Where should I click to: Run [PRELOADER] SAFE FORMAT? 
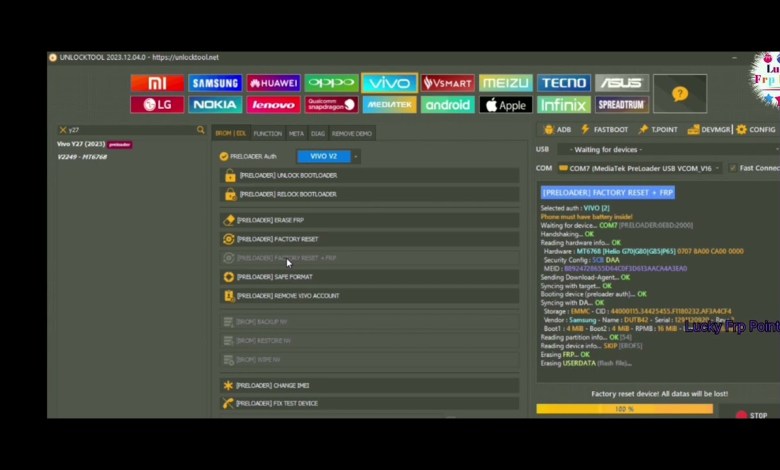click(x=370, y=277)
